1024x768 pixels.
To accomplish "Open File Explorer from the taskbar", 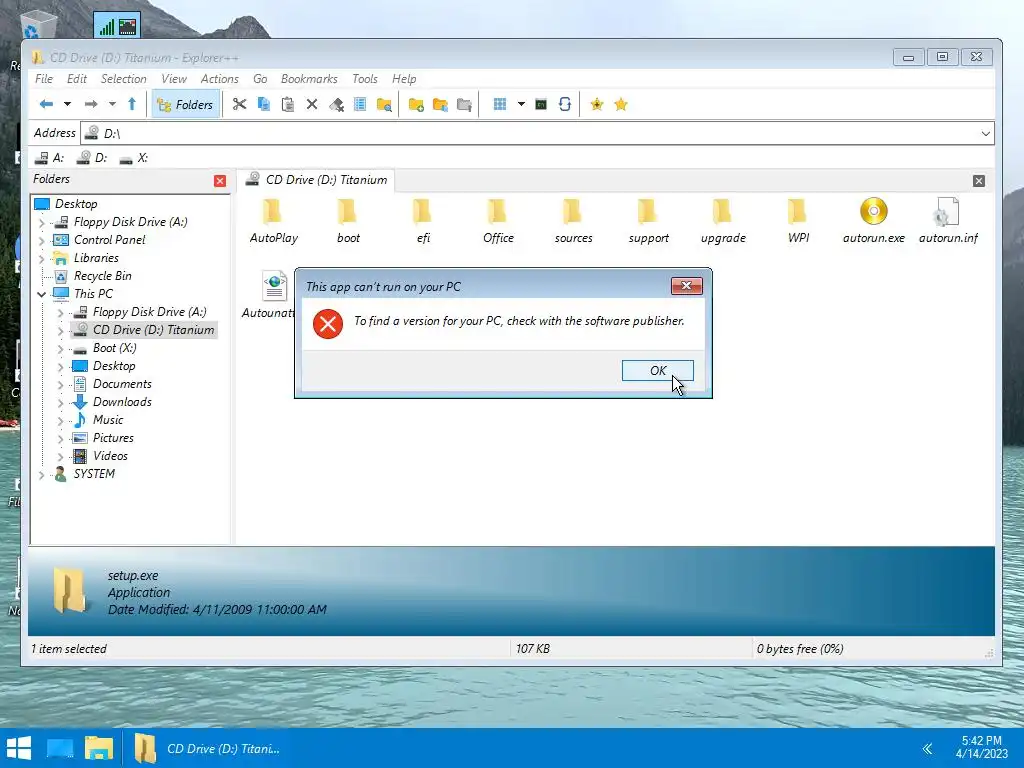I will (99, 748).
